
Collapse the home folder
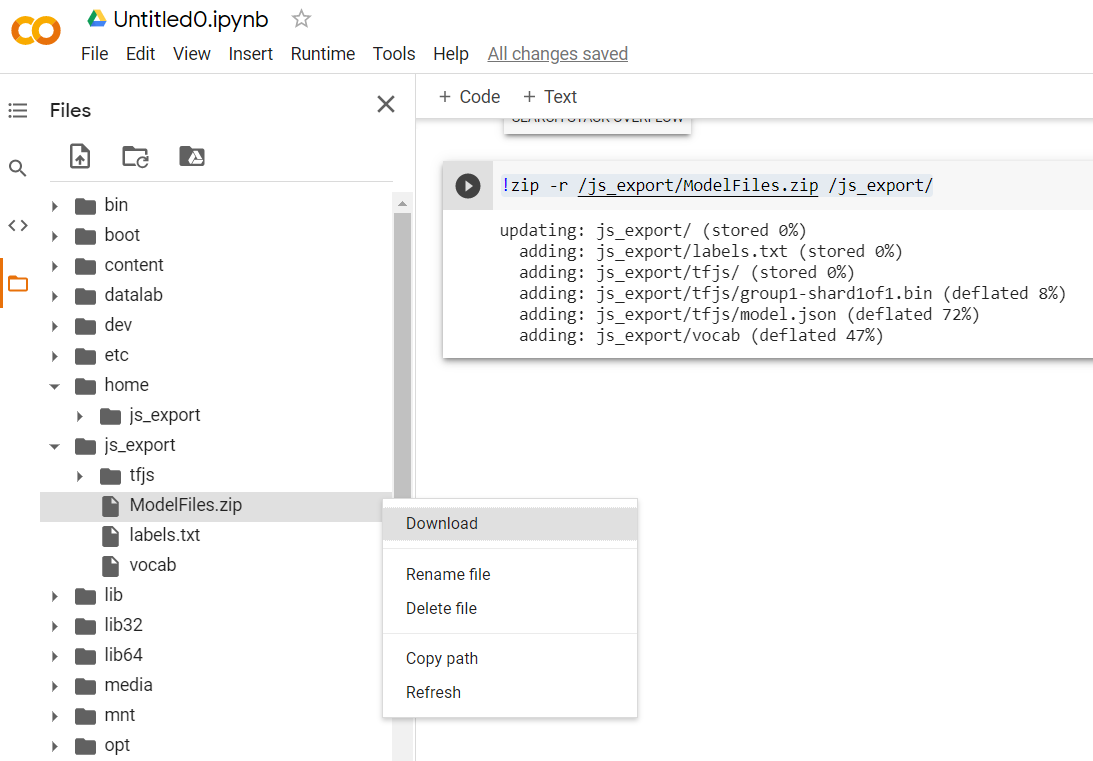[55, 386]
